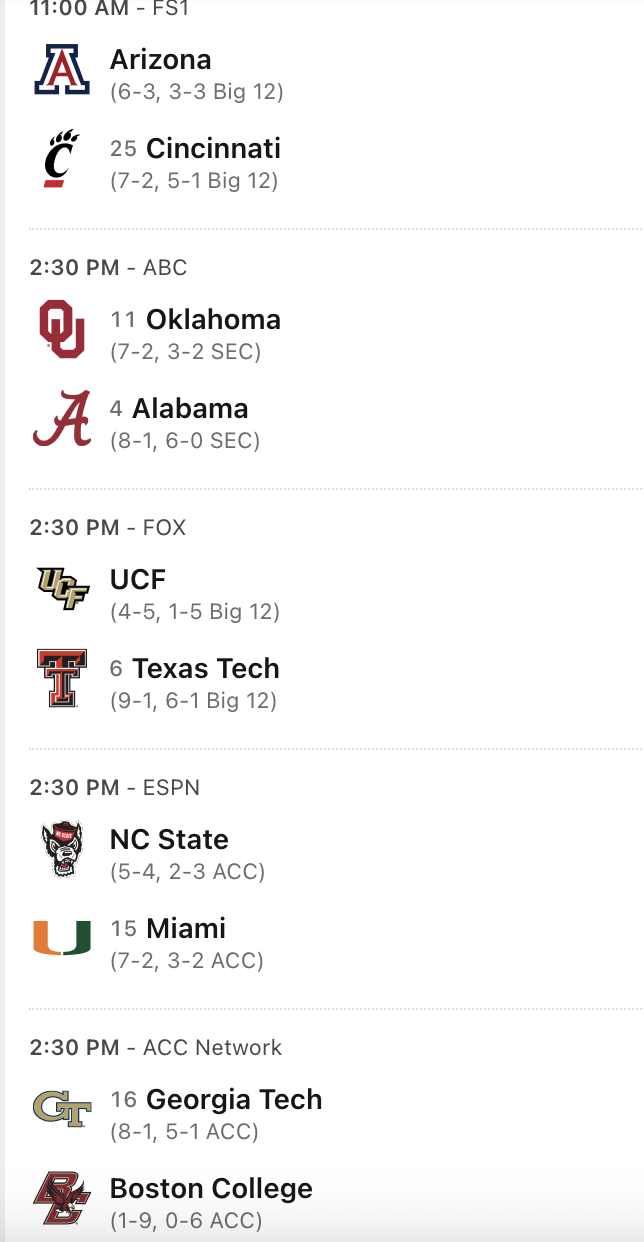Open the Texas Tech team page
This screenshot has width=644, height=1242.
pyautogui.click(x=206, y=669)
